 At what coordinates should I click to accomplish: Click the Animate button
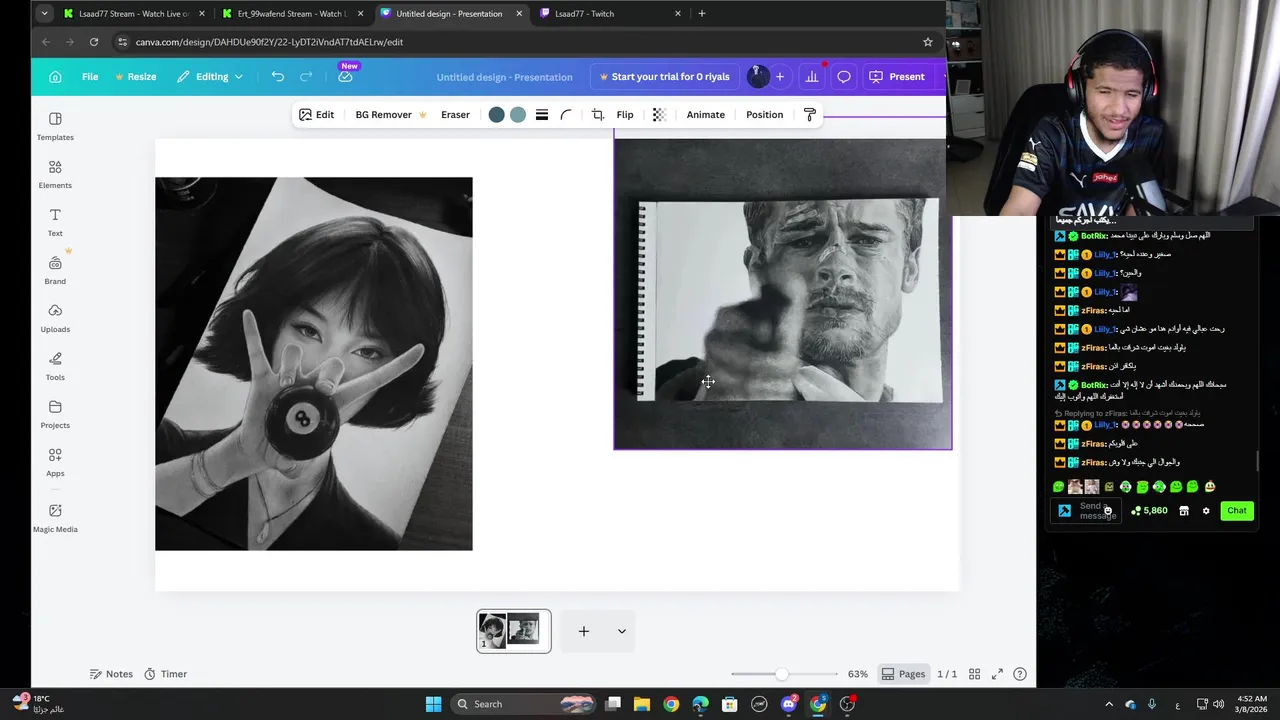pos(706,115)
